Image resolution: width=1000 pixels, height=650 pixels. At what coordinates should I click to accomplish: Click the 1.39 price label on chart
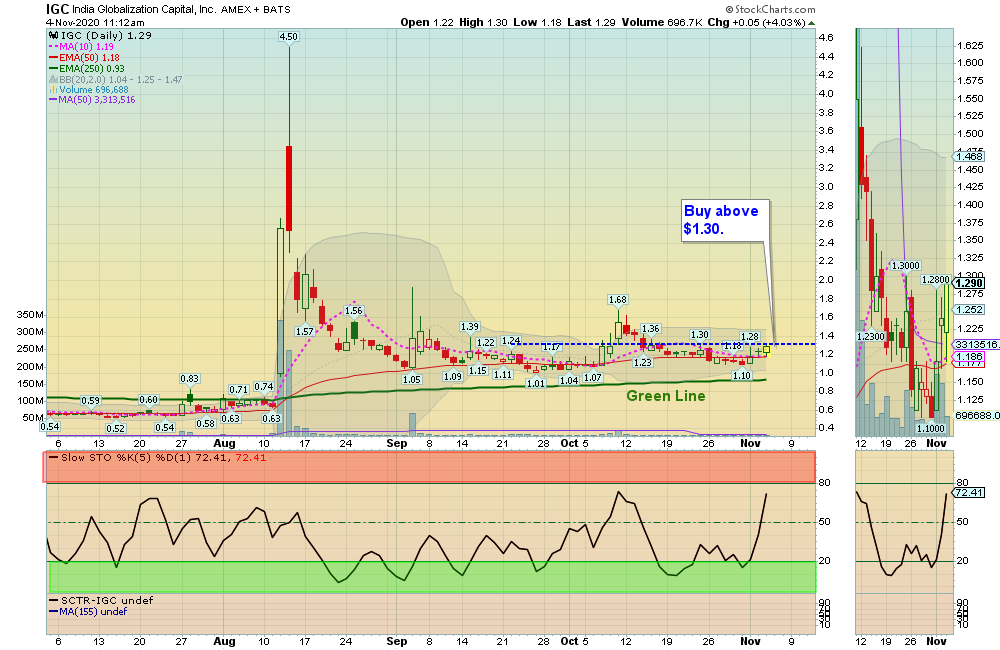coord(469,327)
